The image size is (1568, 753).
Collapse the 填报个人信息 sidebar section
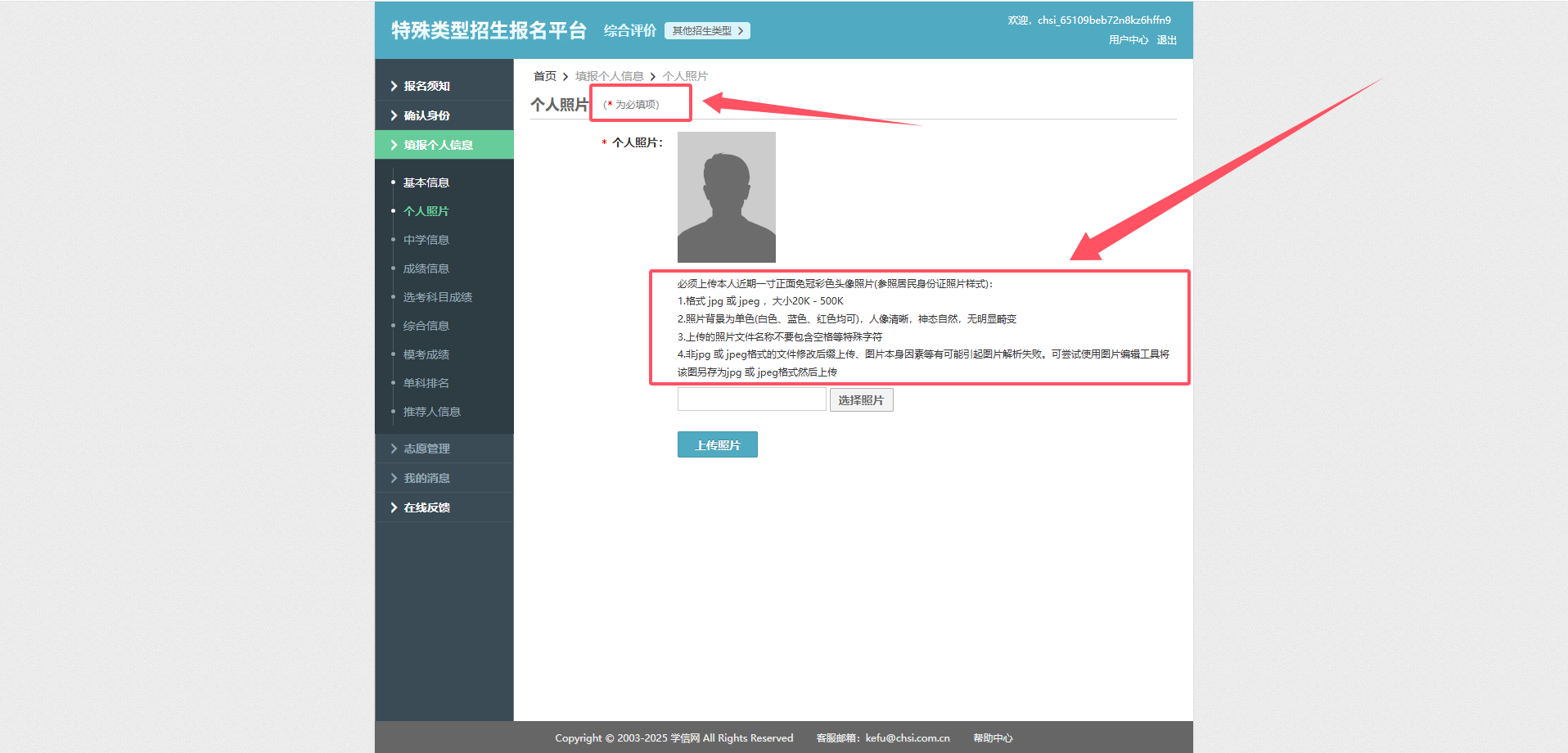pyautogui.click(x=438, y=145)
